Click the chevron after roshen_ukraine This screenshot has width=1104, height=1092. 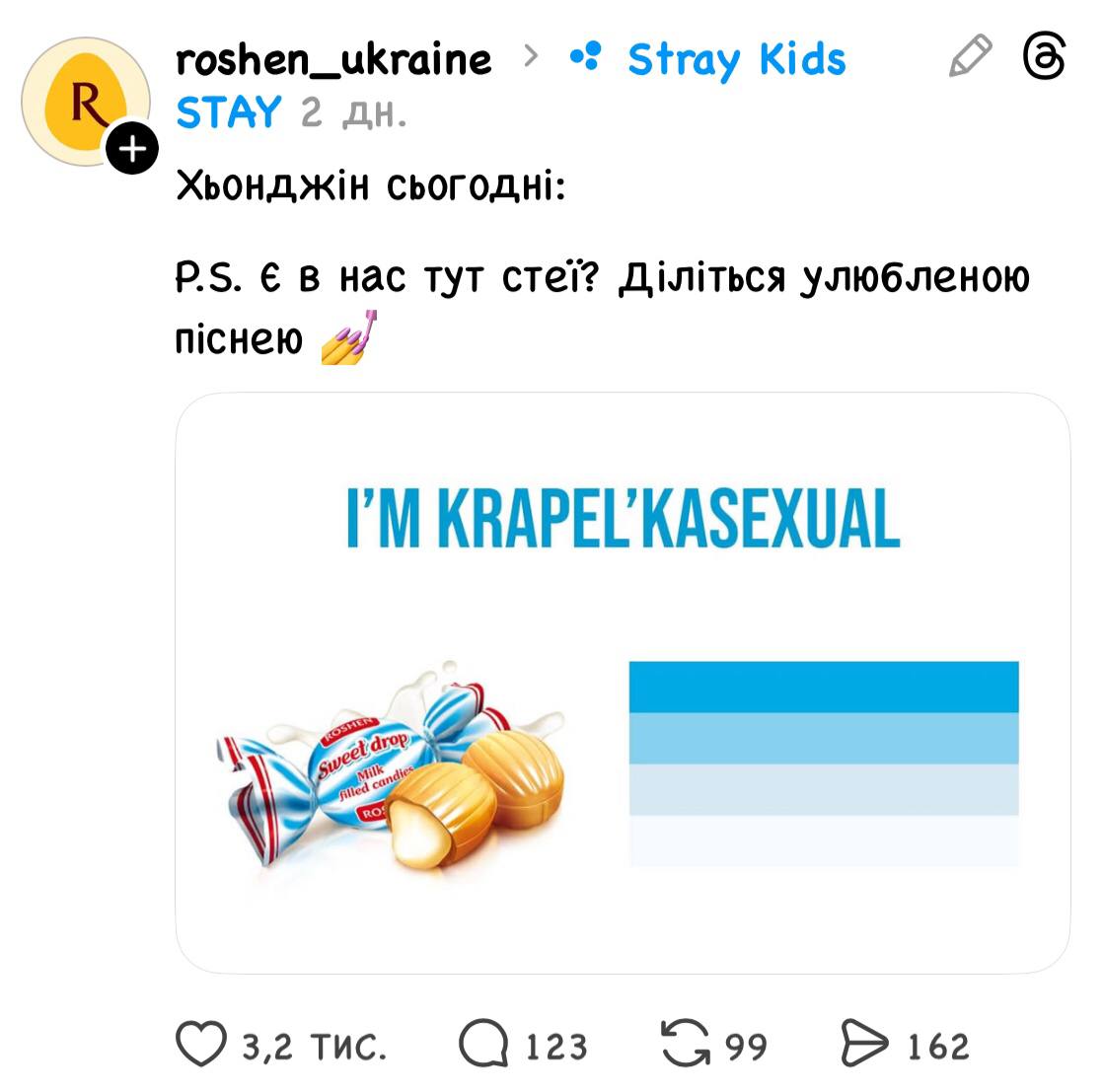(x=532, y=58)
